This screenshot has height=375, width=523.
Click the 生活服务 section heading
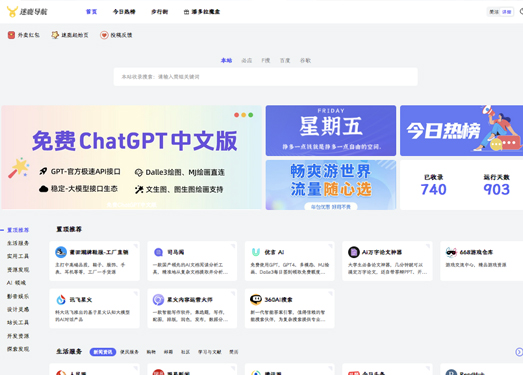69,351
